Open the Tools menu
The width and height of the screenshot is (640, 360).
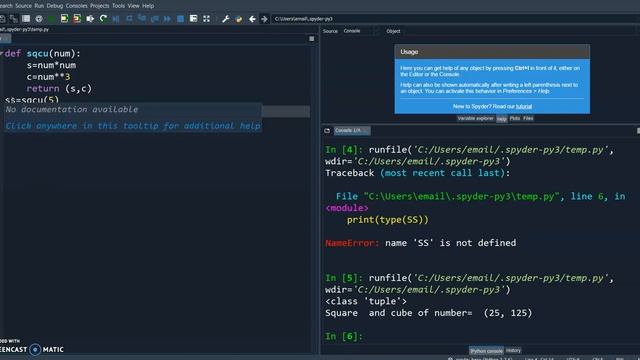(118, 6)
